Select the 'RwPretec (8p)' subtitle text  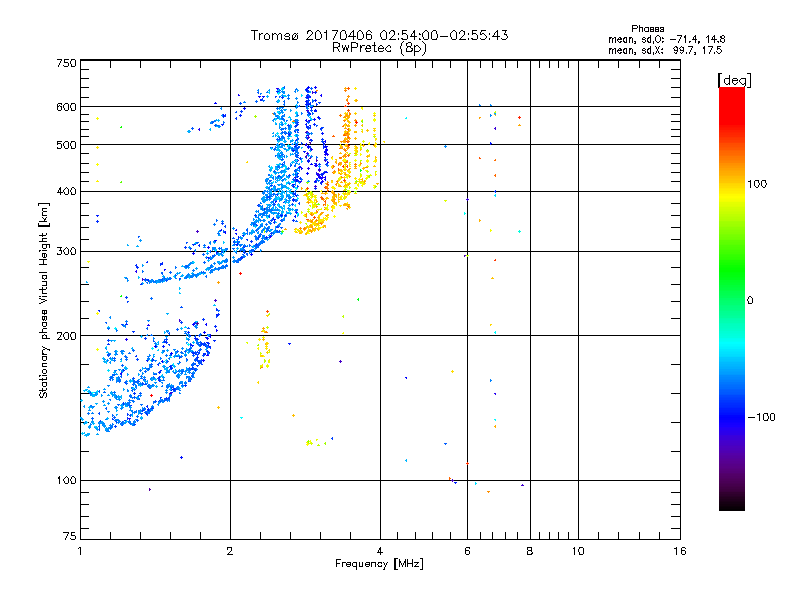pos(379,48)
